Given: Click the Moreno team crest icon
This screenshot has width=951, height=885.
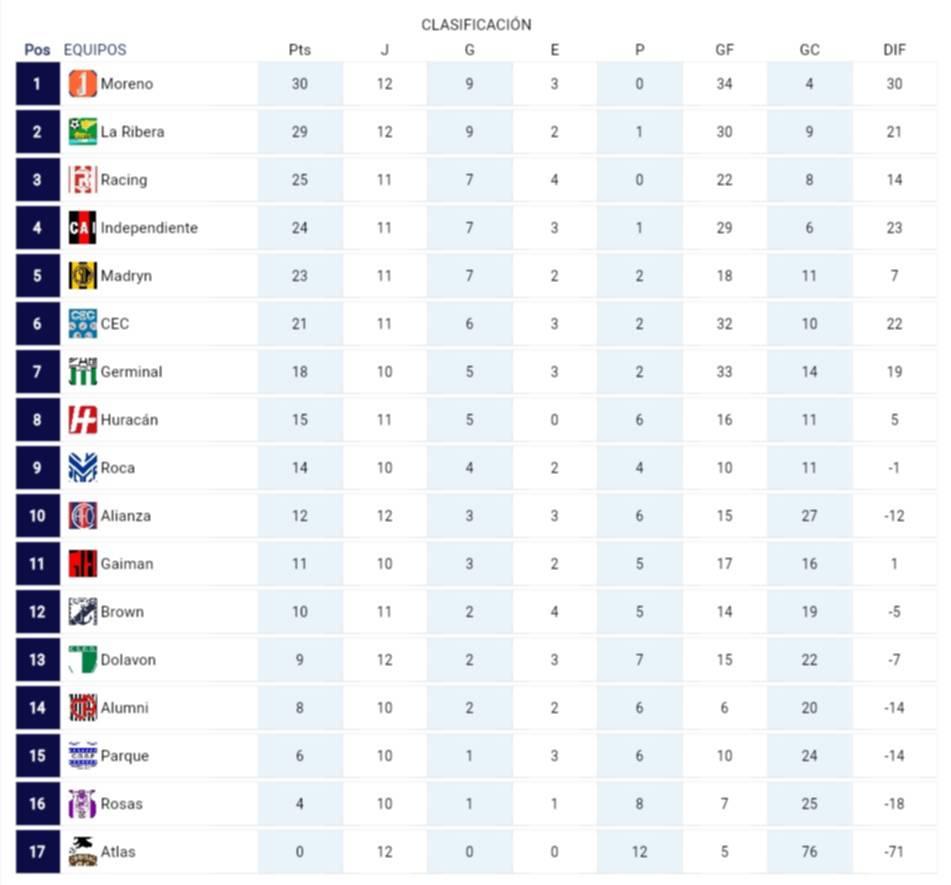Looking at the screenshot, I should (x=82, y=84).
